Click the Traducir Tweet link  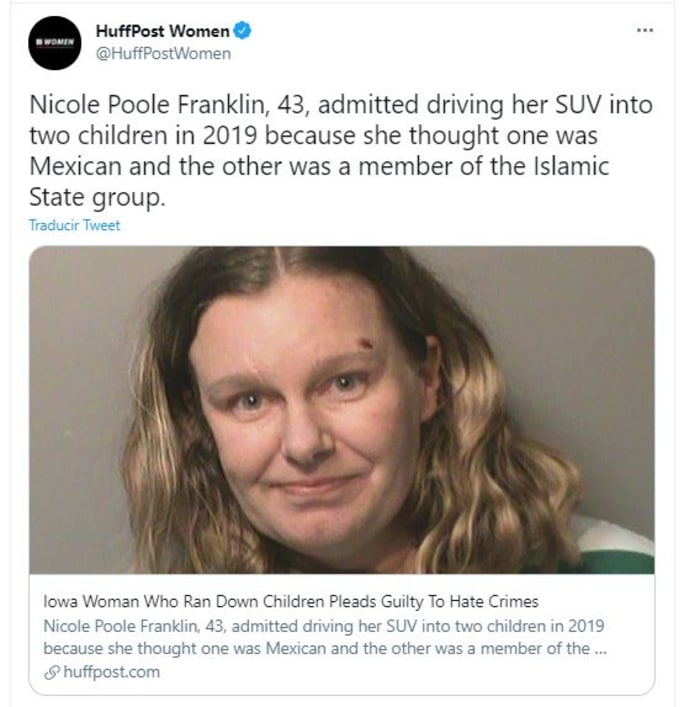(x=75, y=225)
